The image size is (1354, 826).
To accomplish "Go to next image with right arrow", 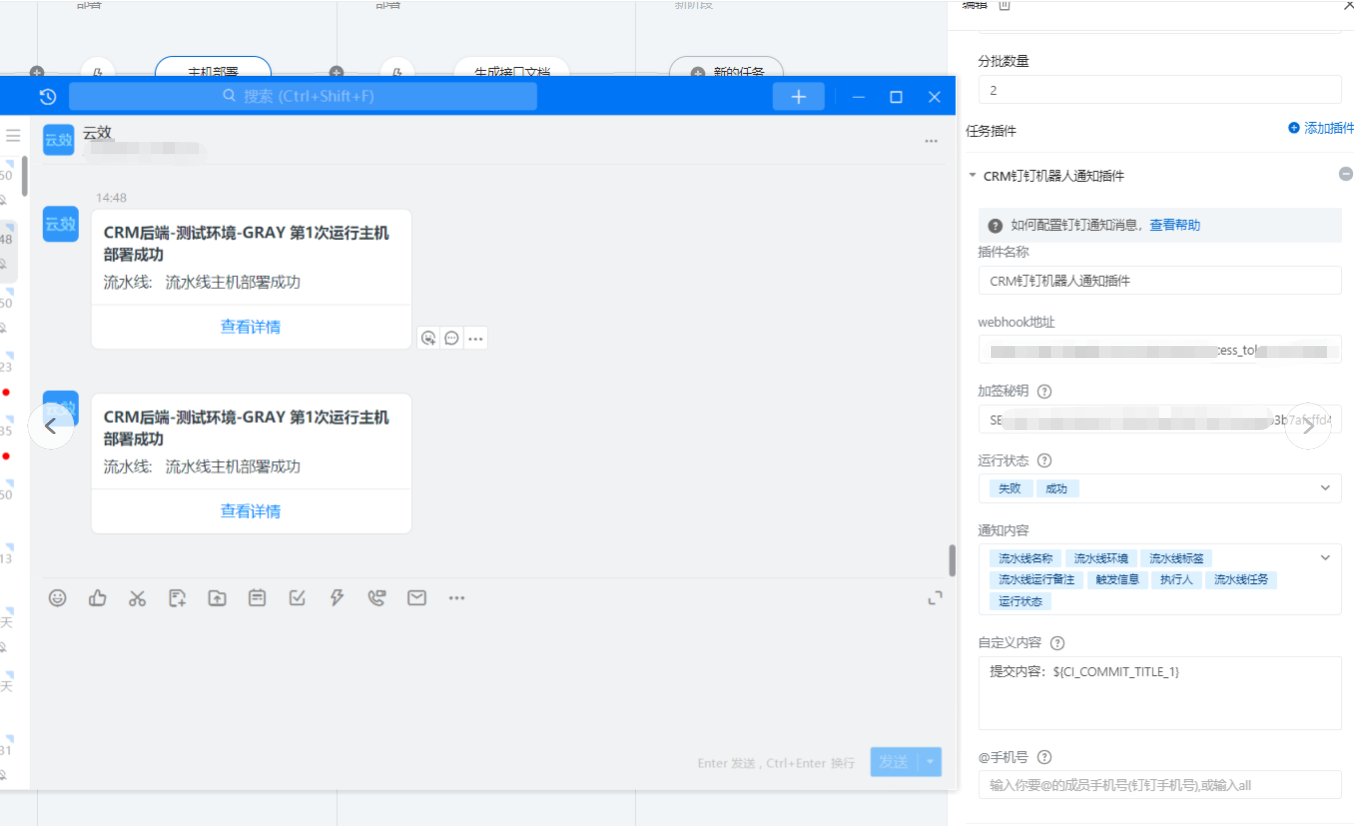I will [x=1309, y=426].
